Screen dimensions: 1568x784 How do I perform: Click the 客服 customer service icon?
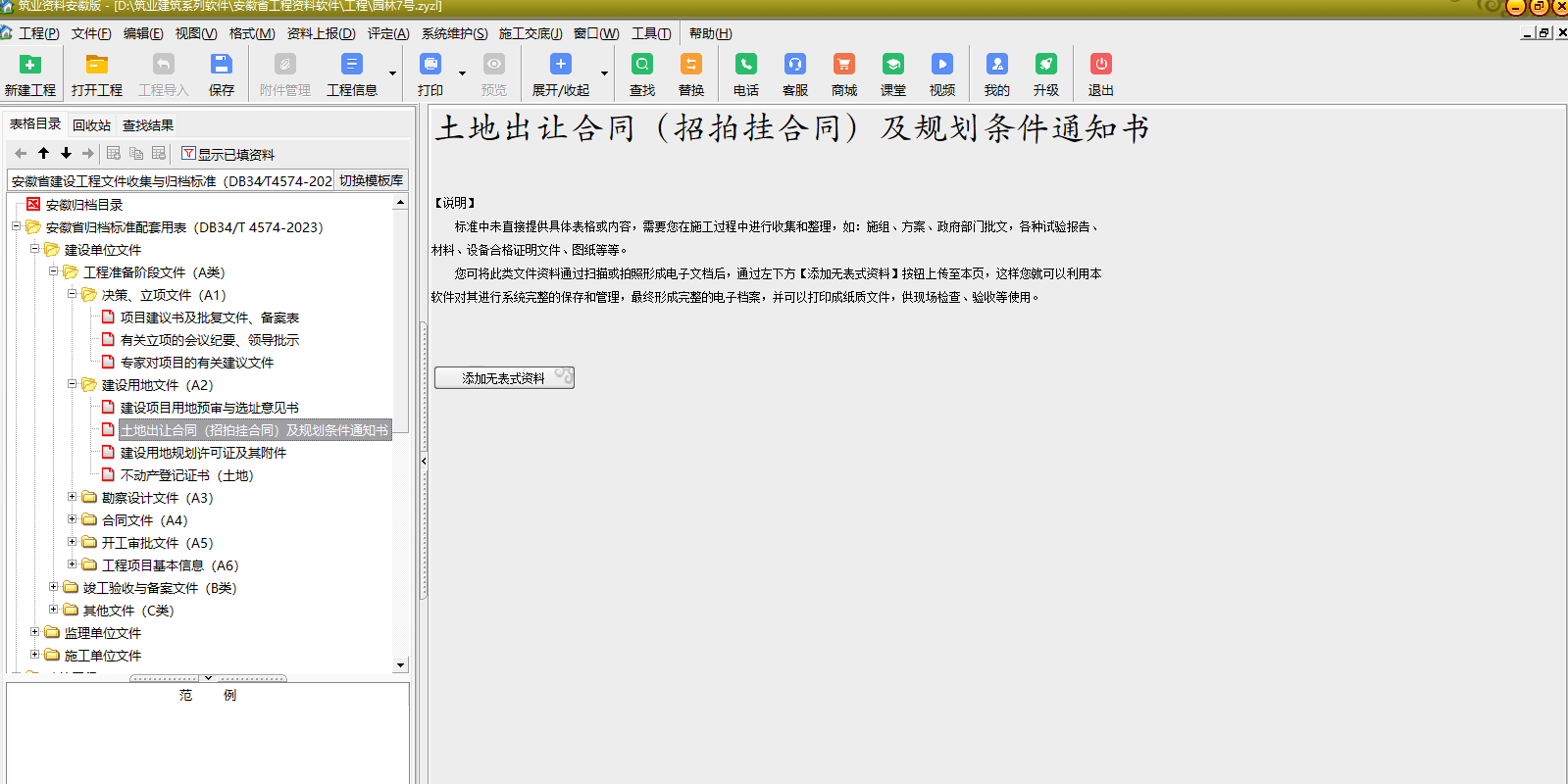pyautogui.click(x=794, y=66)
